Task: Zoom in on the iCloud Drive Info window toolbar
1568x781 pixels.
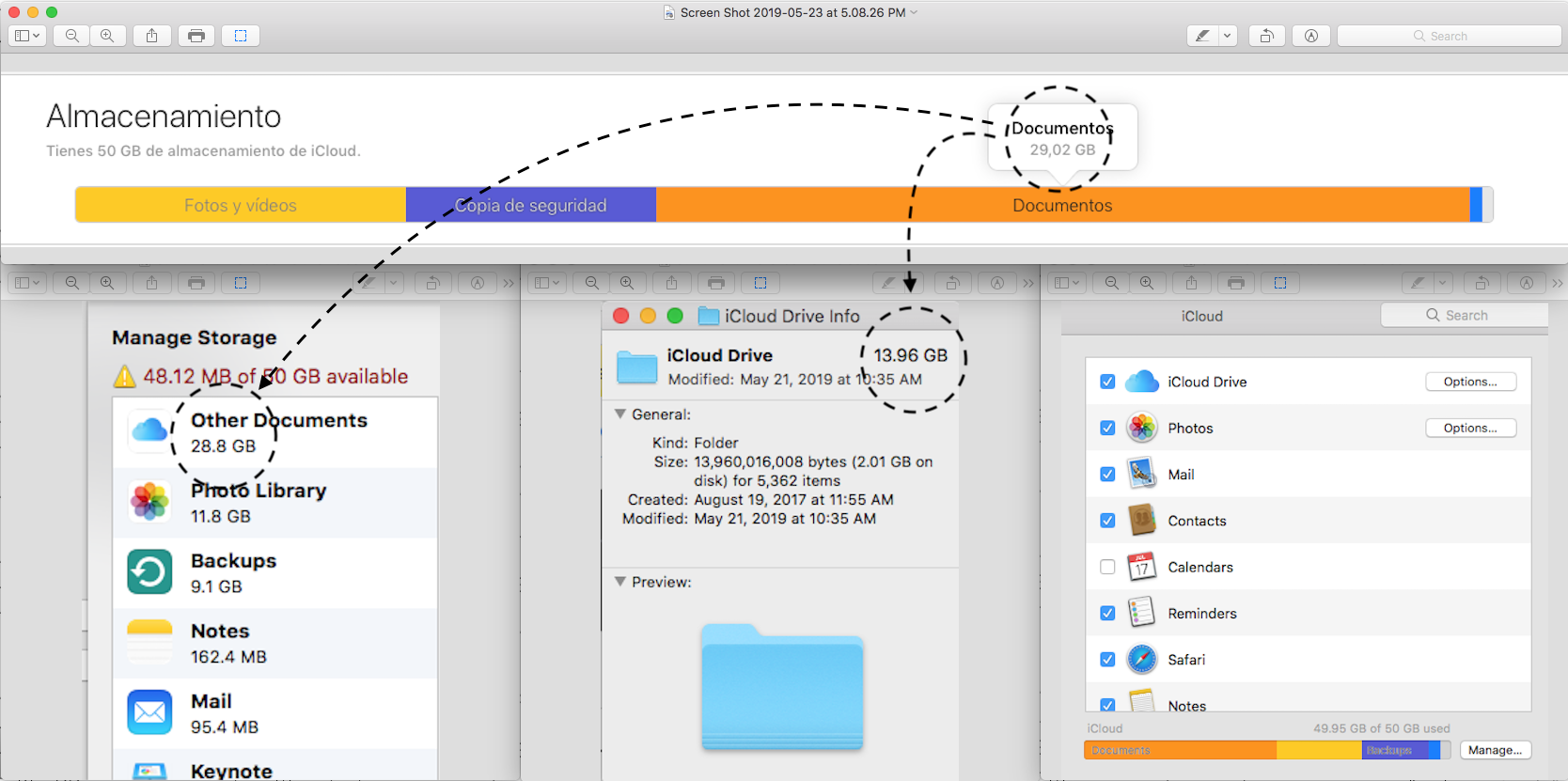Action: click(627, 283)
